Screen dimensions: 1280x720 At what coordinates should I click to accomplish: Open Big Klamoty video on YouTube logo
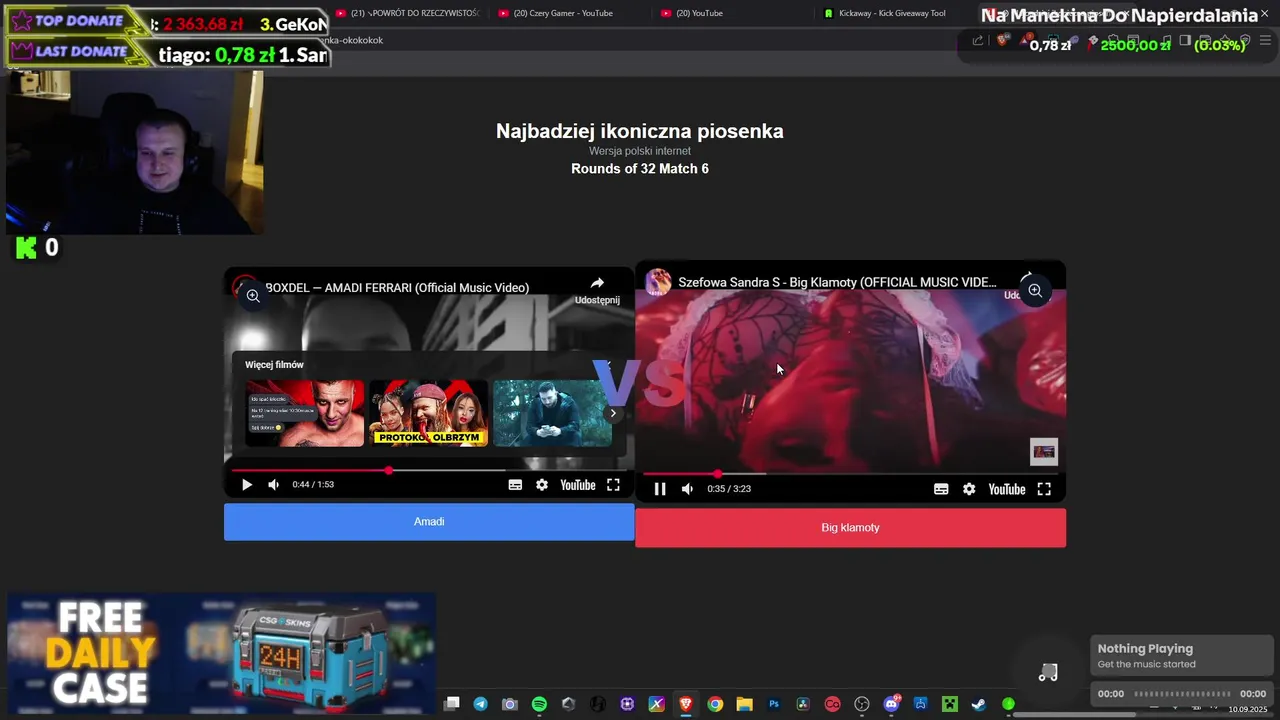click(x=1007, y=489)
